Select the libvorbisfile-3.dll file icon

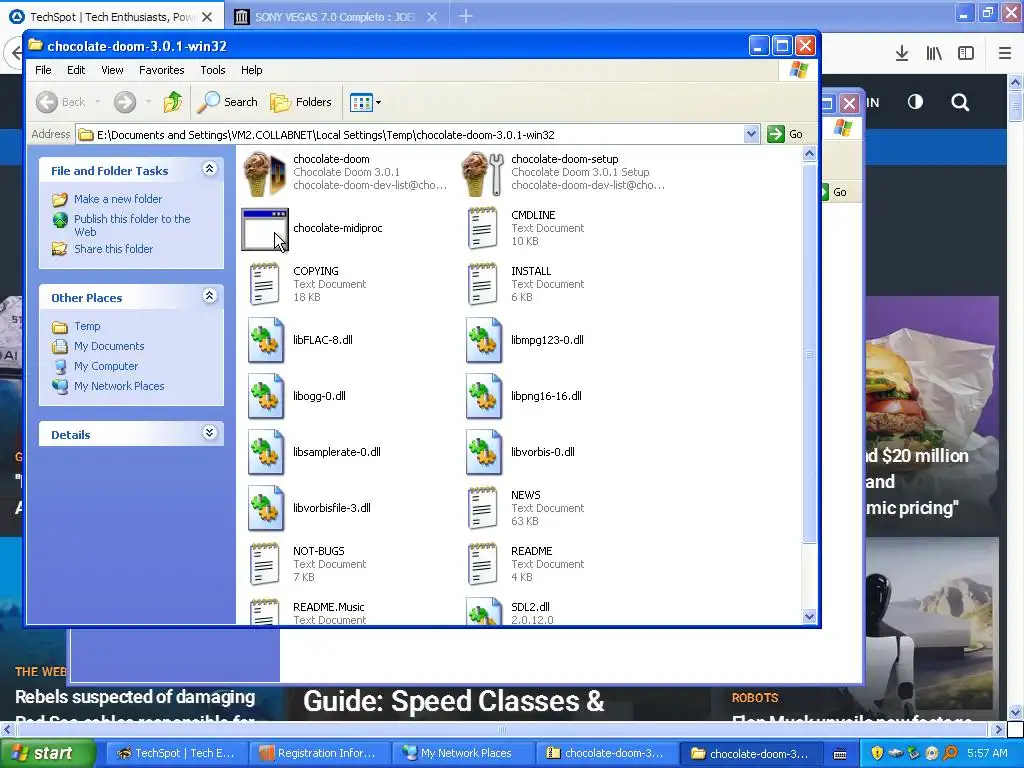pos(266,508)
